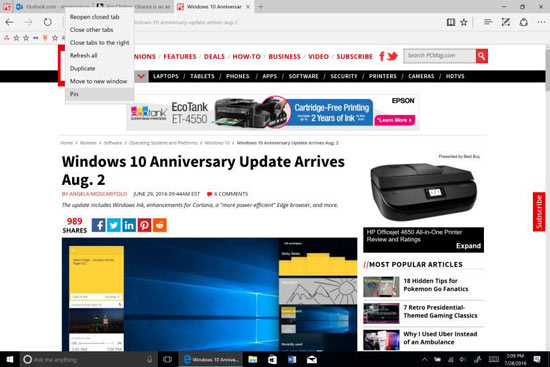Visit PCMag Twitter bird icon in header
This screenshot has height=367, width=550.
point(392,56)
